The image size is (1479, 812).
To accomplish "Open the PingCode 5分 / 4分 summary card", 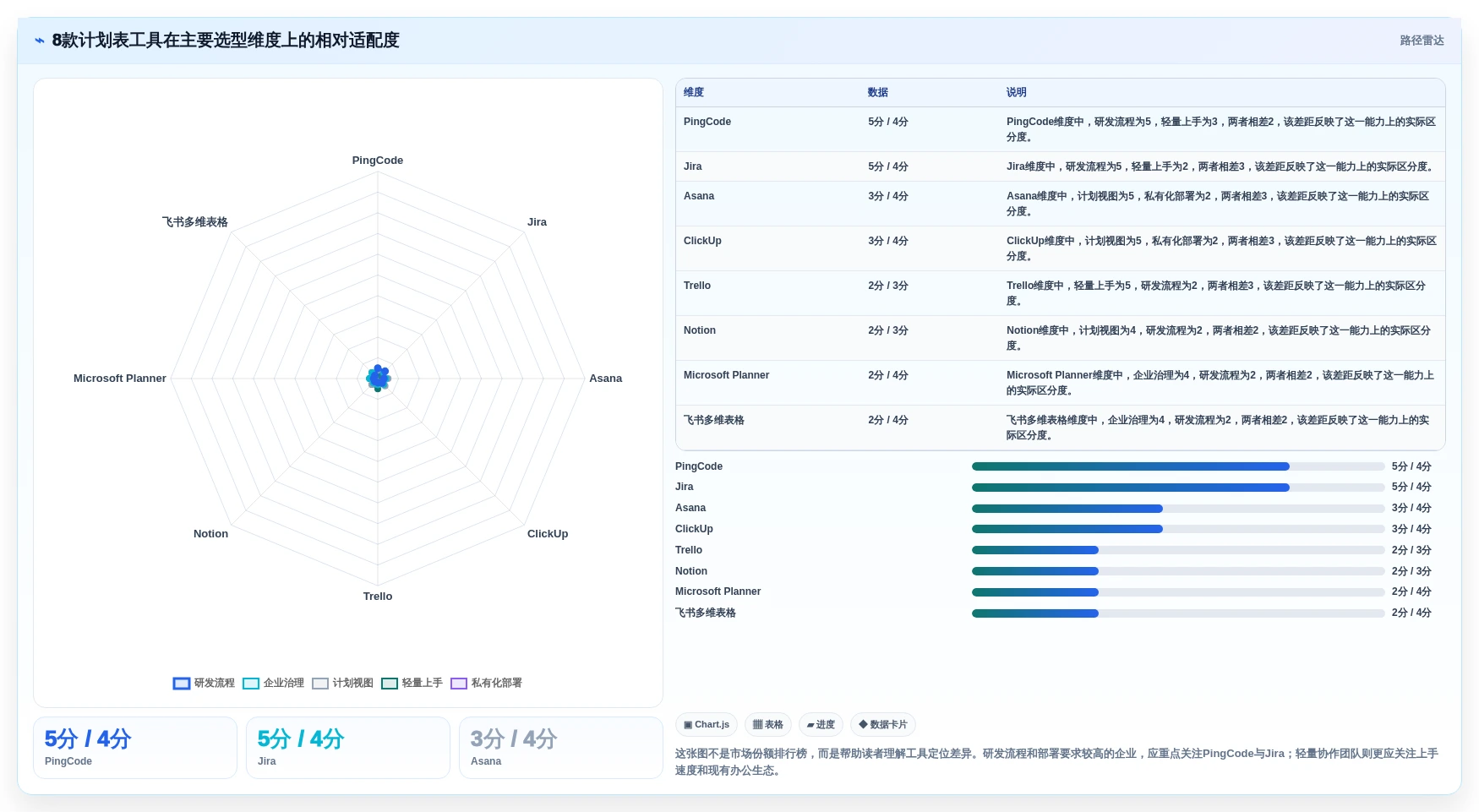I will (x=135, y=748).
